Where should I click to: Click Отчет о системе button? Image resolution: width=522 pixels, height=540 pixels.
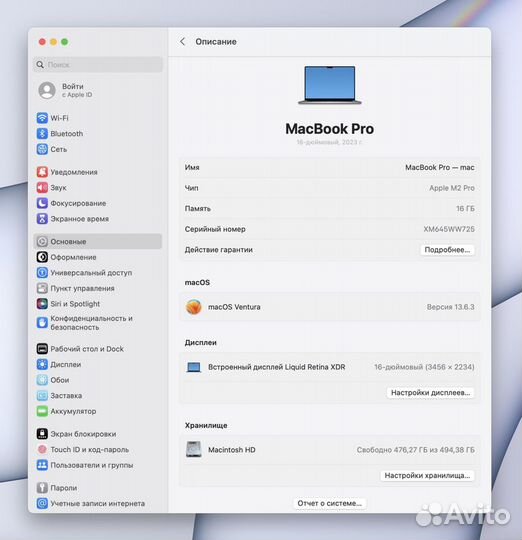(x=330, y=503)
